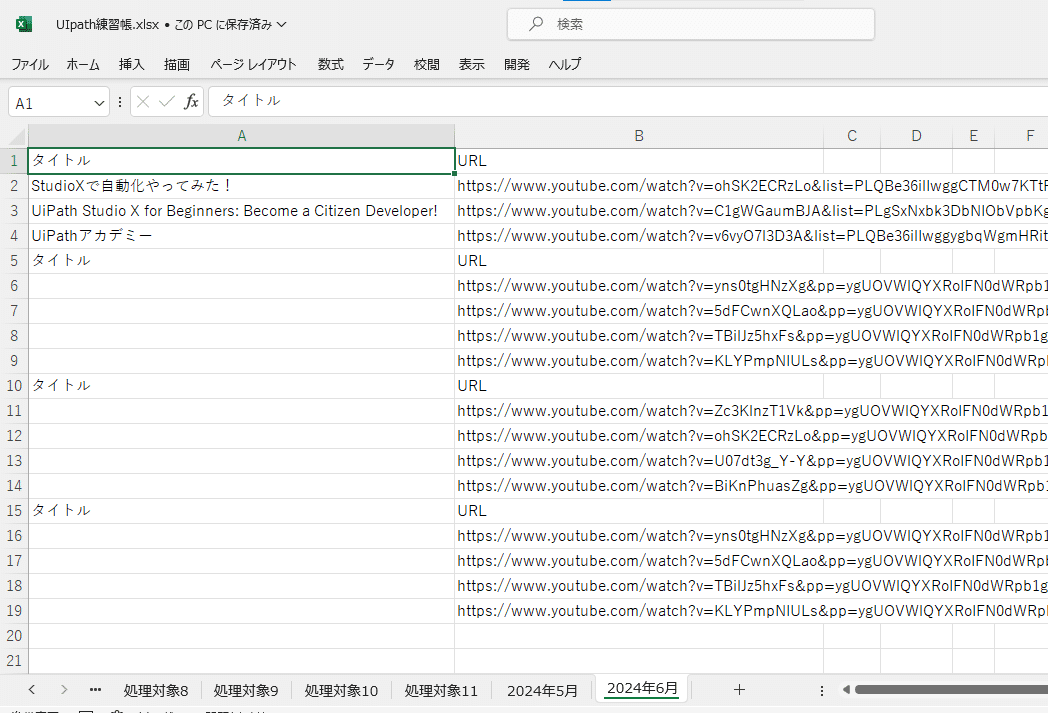
Task: Click タイトル cell in row 10
Action: tap(241, 386)
